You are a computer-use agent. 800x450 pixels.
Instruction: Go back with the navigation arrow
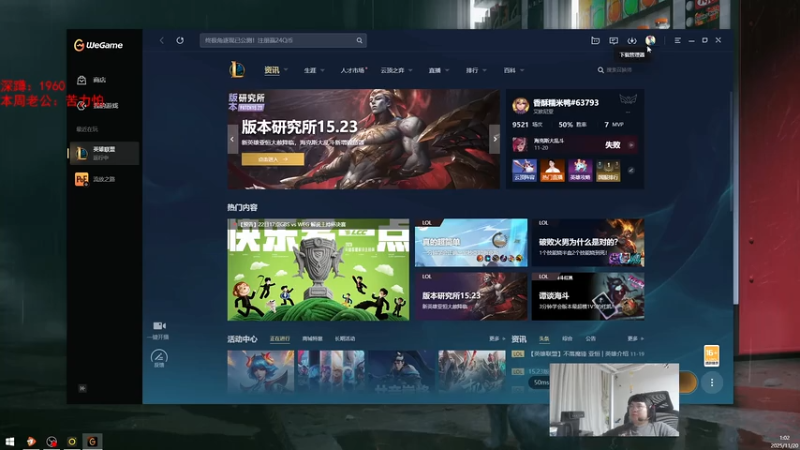pyautogui.click(x=162, y=40)
